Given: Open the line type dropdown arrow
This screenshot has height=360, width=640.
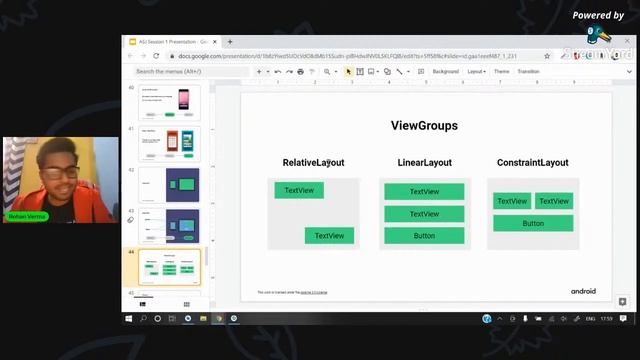Looking at the screenshot, I should point(408,71).
